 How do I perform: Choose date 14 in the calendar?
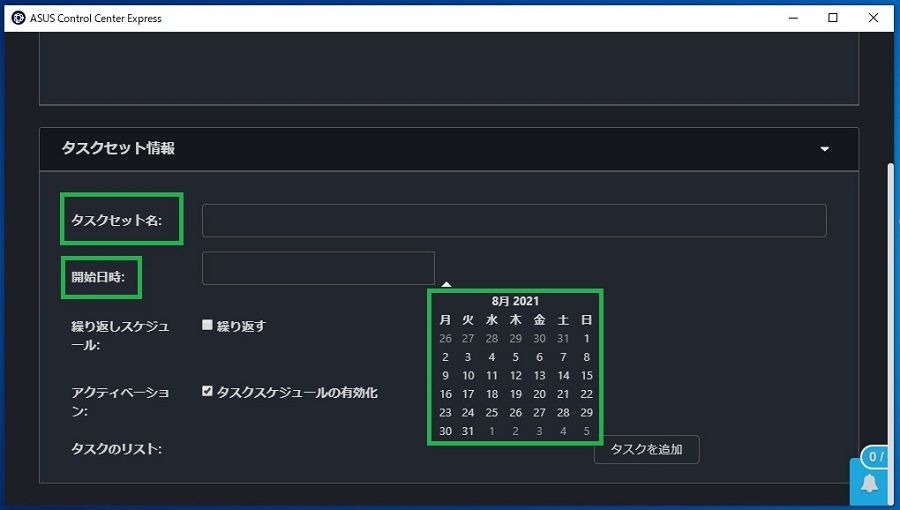tap(564, 375)
